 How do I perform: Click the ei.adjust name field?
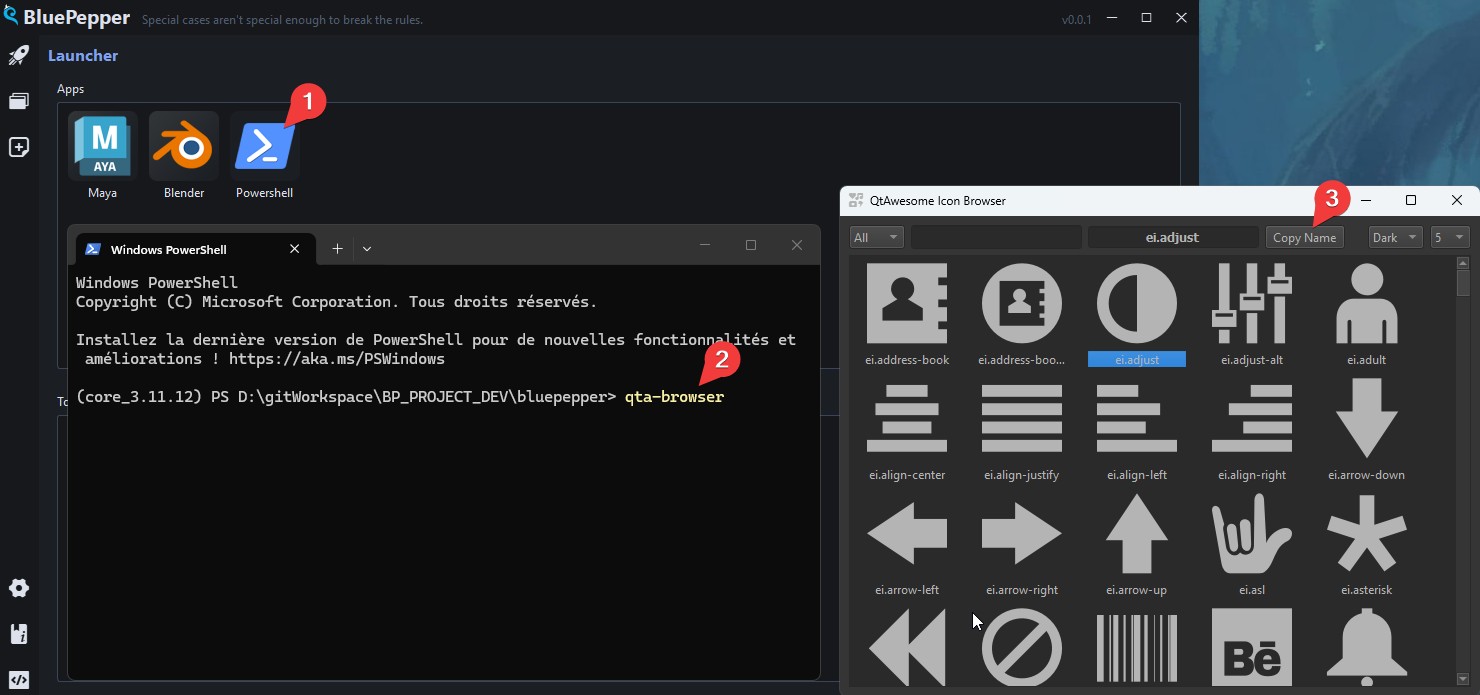(1173, 238)
